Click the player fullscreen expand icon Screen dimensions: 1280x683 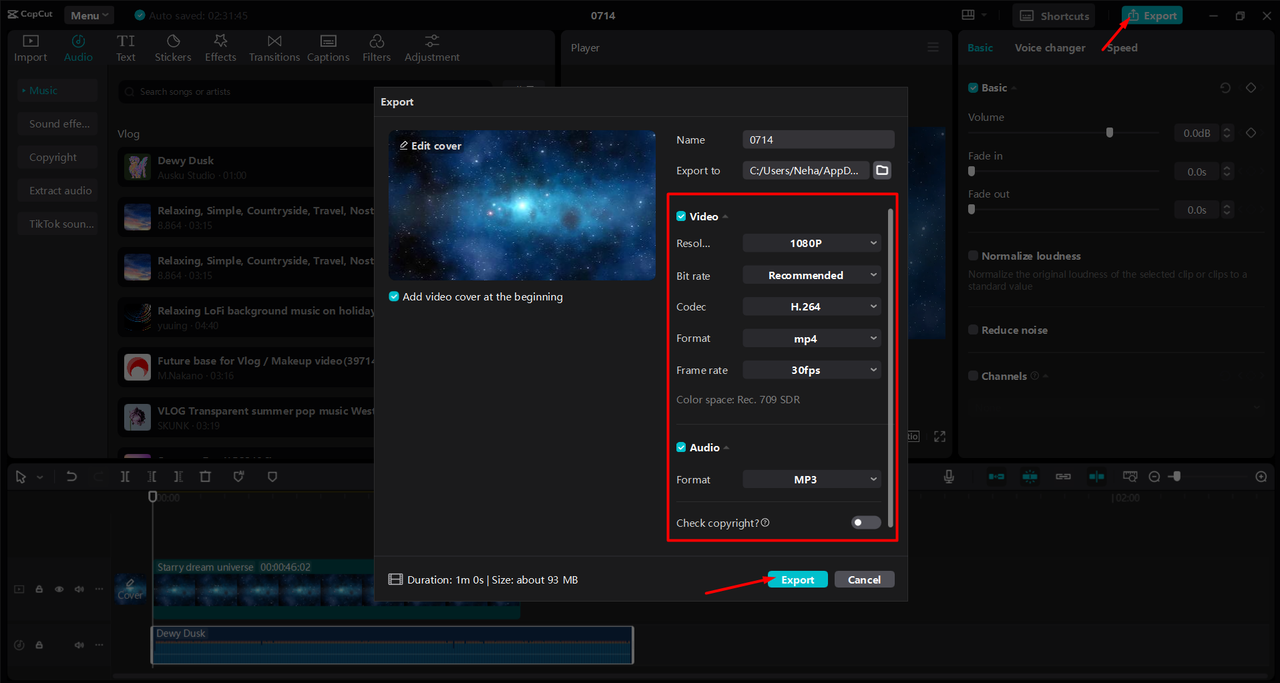[x=939, y=436]
